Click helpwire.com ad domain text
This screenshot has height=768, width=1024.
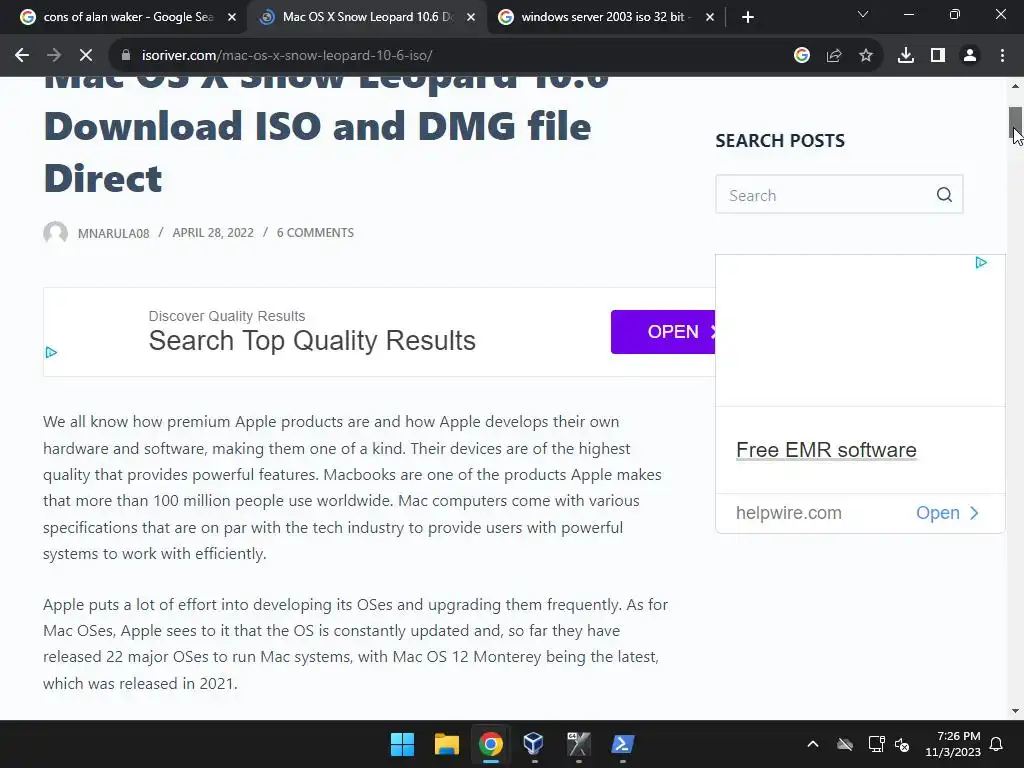[x=788, y=513]
